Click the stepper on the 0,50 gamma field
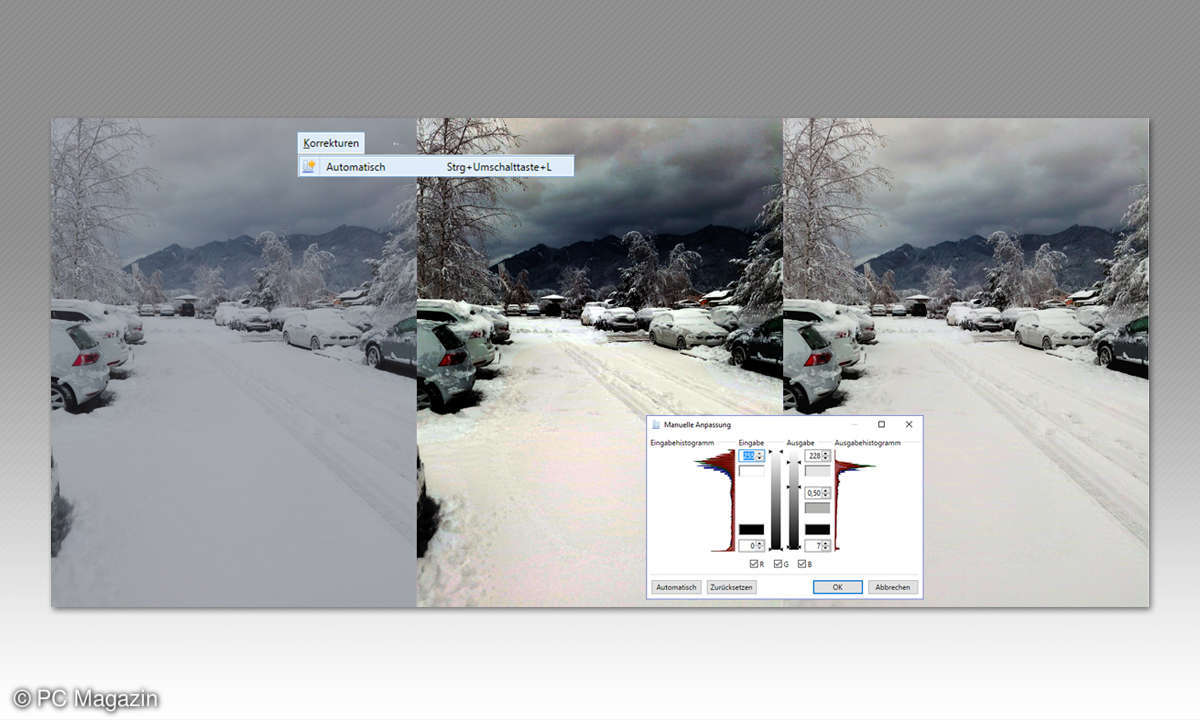Screen dimensions: 1200x720 pyautogui.click(x=826, y=493)
